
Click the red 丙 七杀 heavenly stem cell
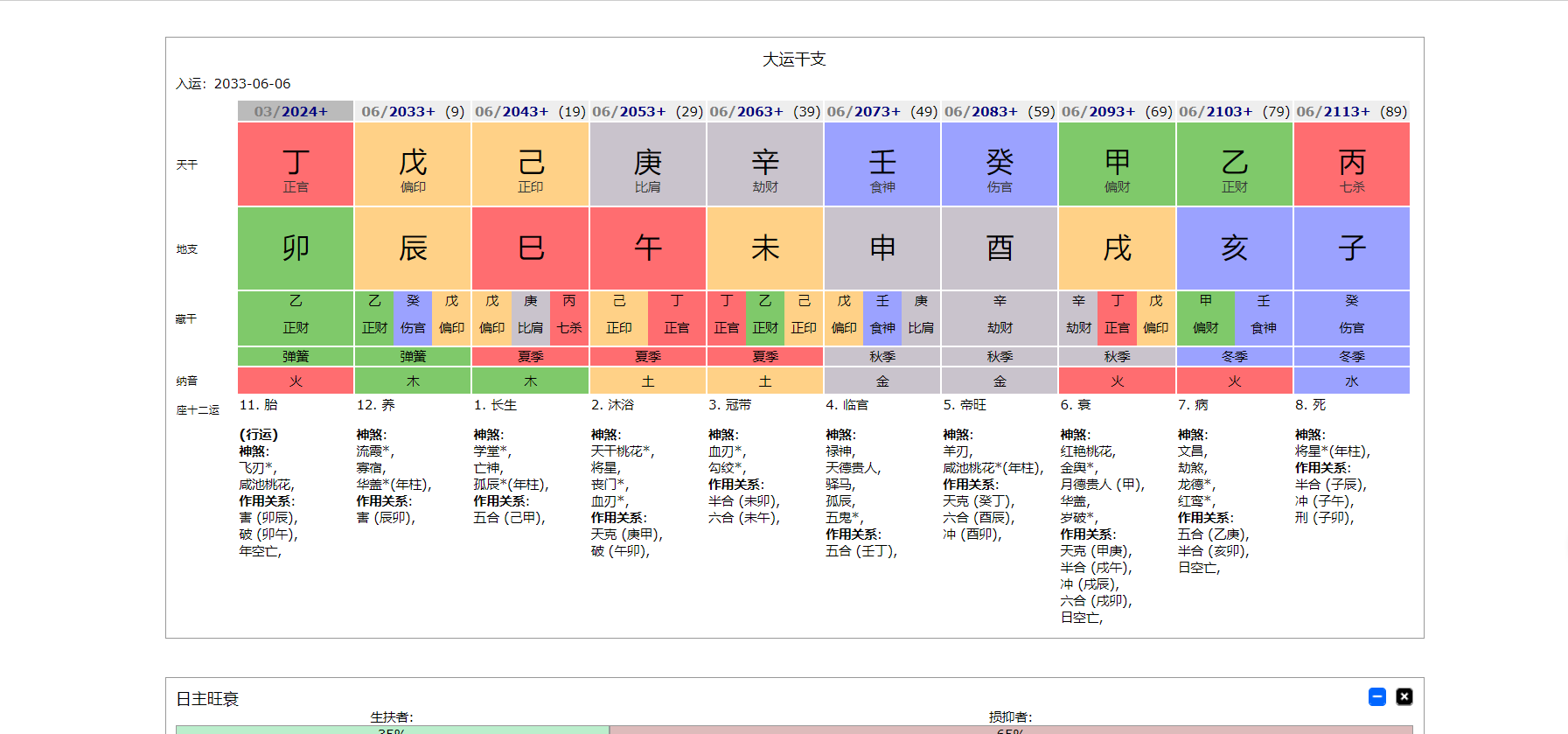(x=1352, y=164)
